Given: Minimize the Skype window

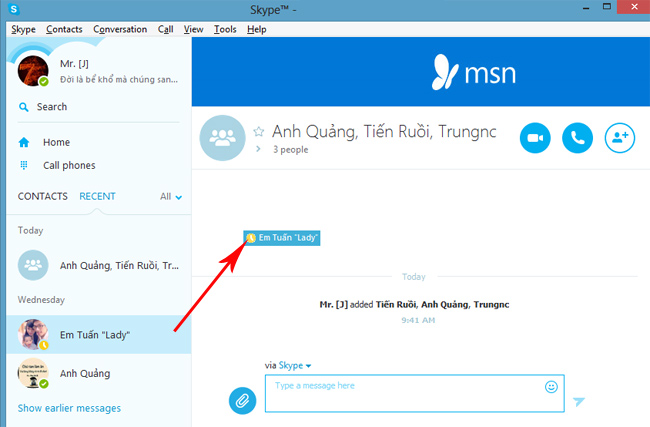Looking at the screenshot, I should pos(586,7).
